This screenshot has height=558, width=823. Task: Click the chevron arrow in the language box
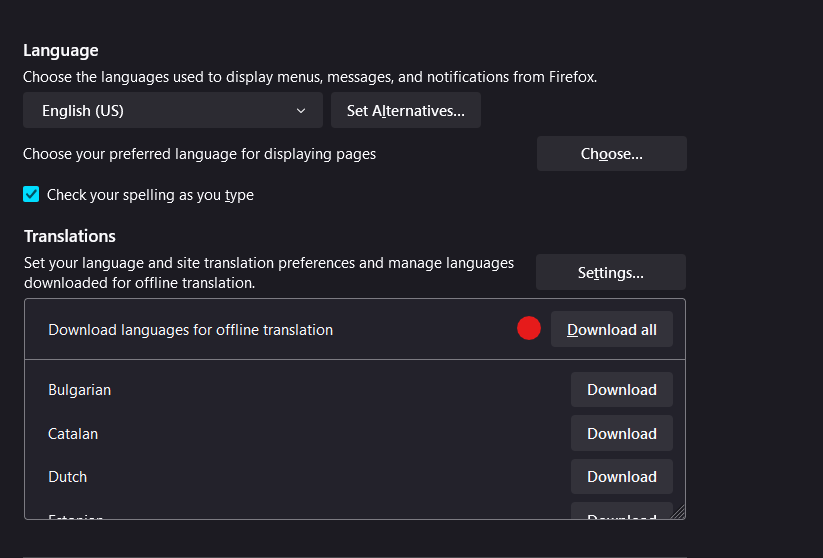(301, 111)
